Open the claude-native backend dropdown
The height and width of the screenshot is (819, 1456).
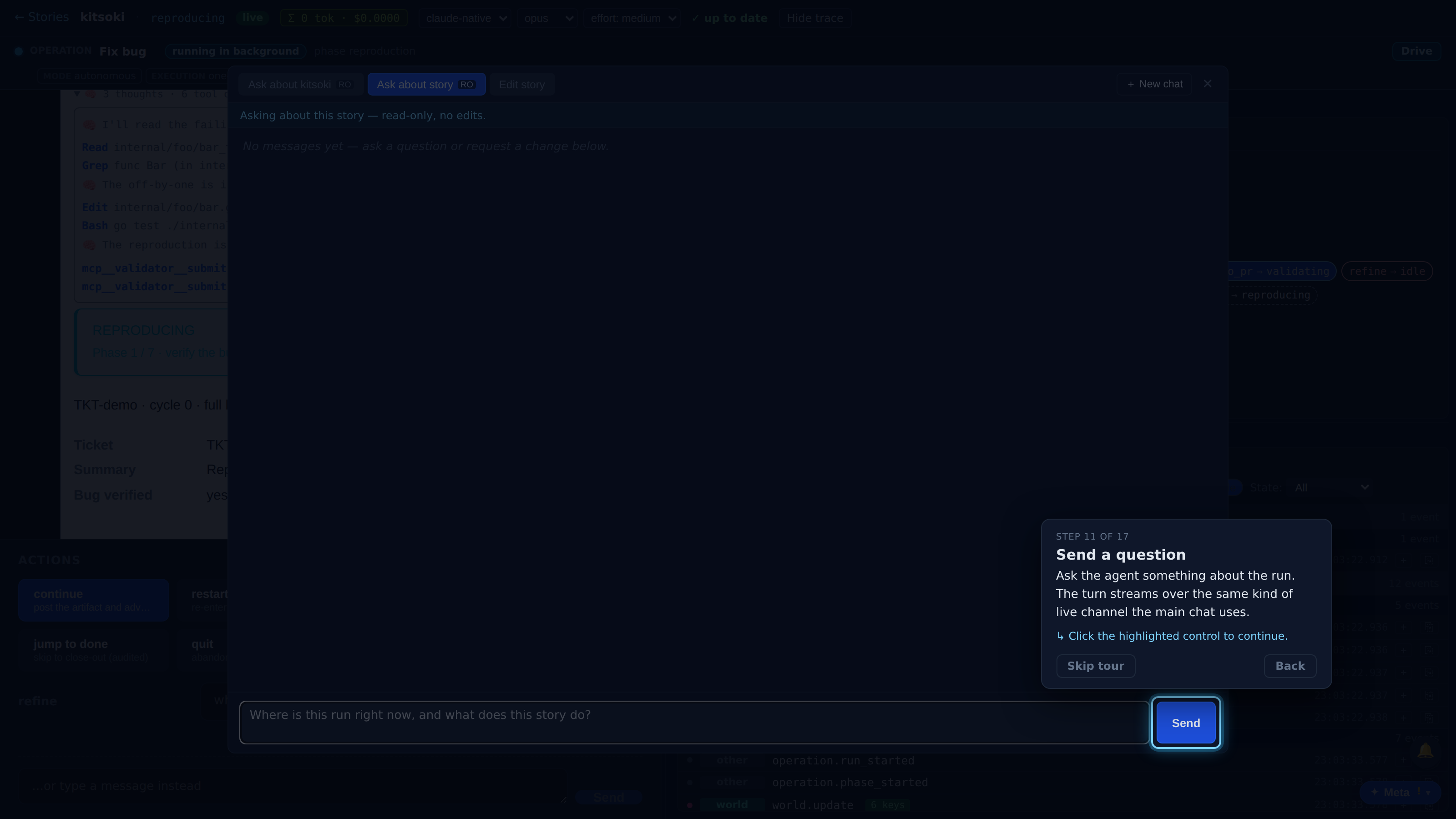click(465, 18)
